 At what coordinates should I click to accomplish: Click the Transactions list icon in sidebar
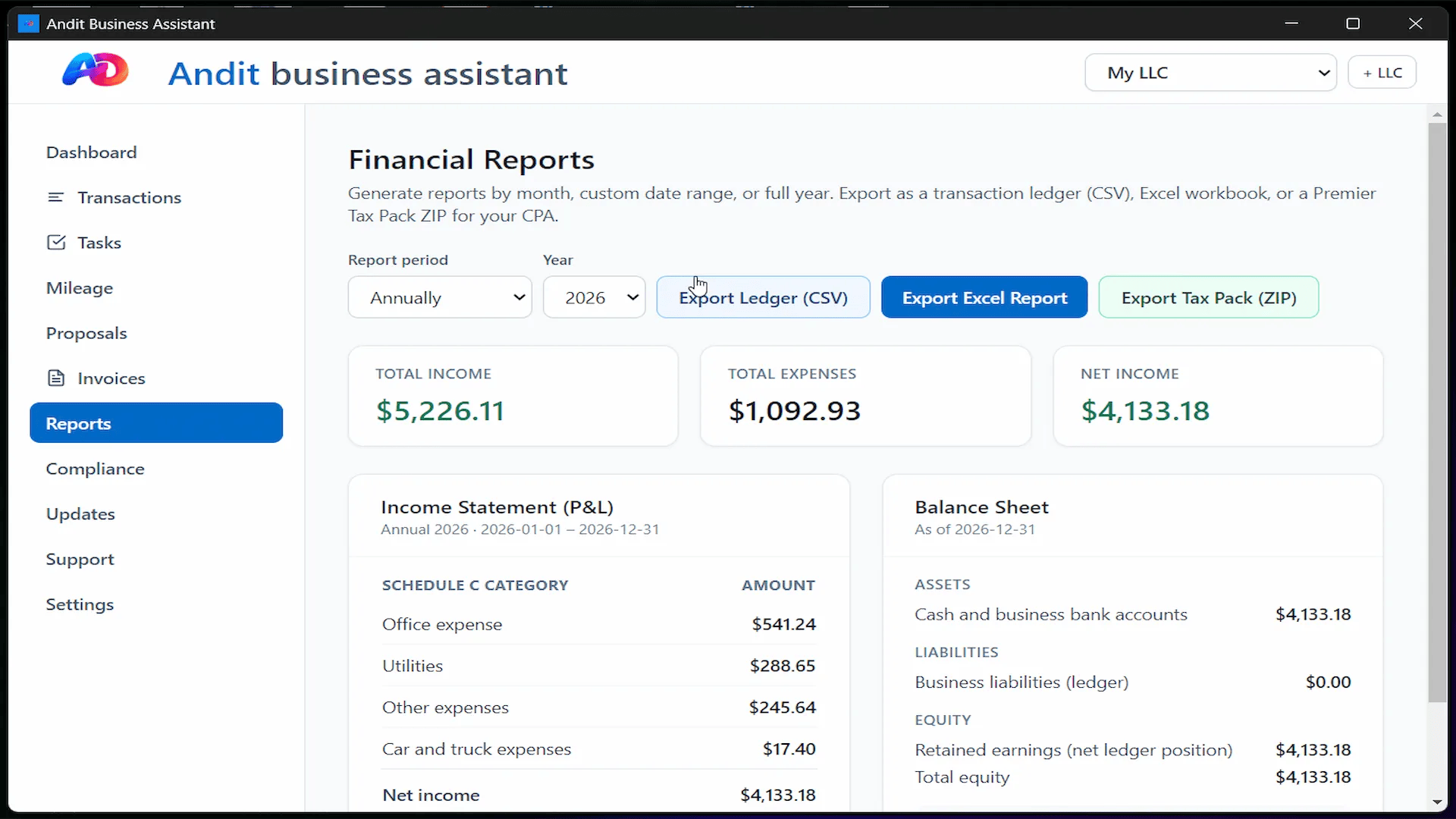point(55,197)
